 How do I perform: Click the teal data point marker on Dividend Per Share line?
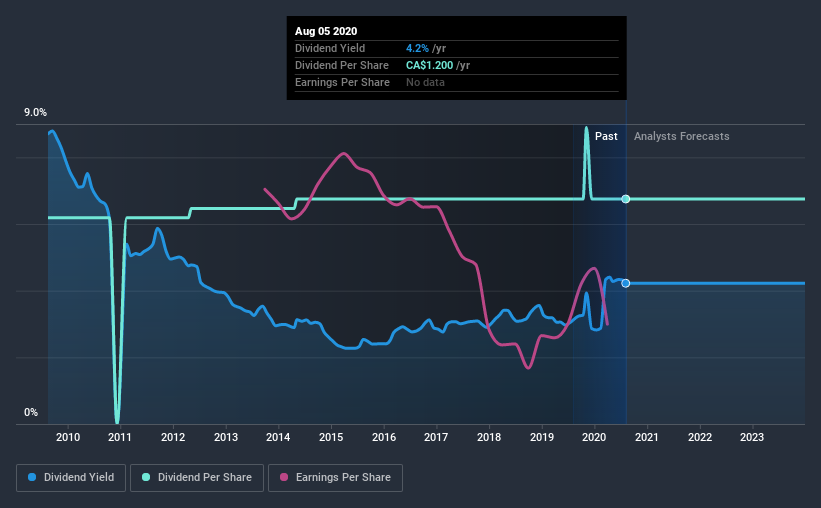click(x=626, y=199)
